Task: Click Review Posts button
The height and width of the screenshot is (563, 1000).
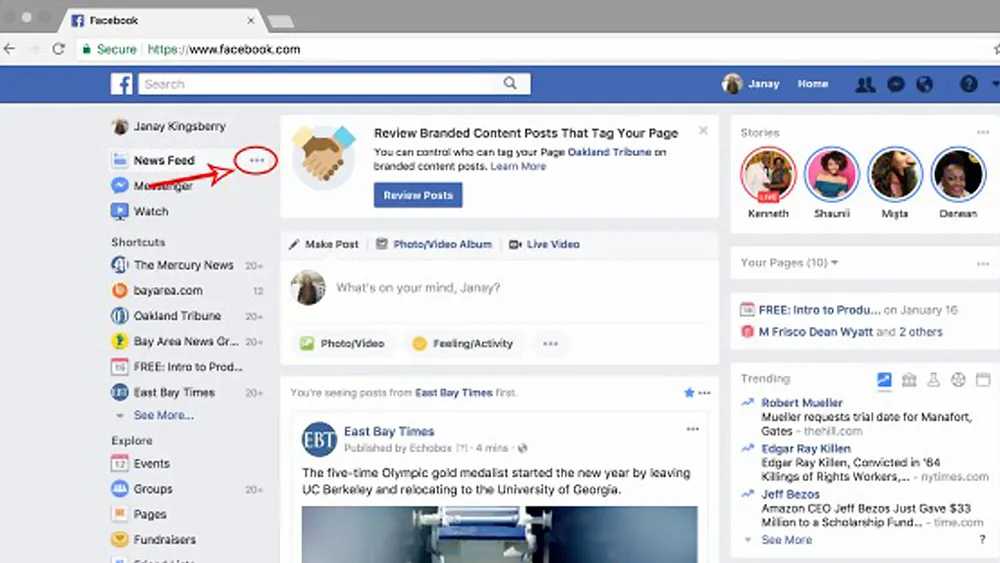Action: (x=418, y=195)
